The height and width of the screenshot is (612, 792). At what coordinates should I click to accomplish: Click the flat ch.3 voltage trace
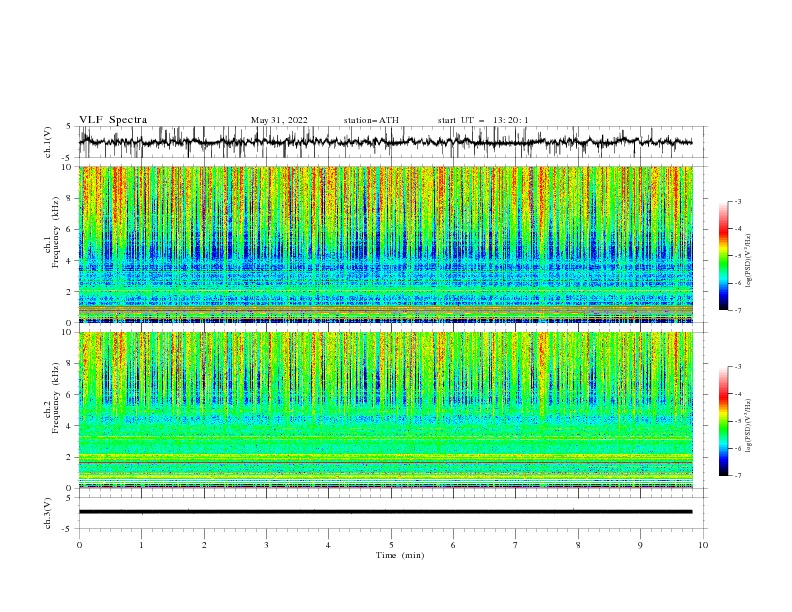[385, 512]
